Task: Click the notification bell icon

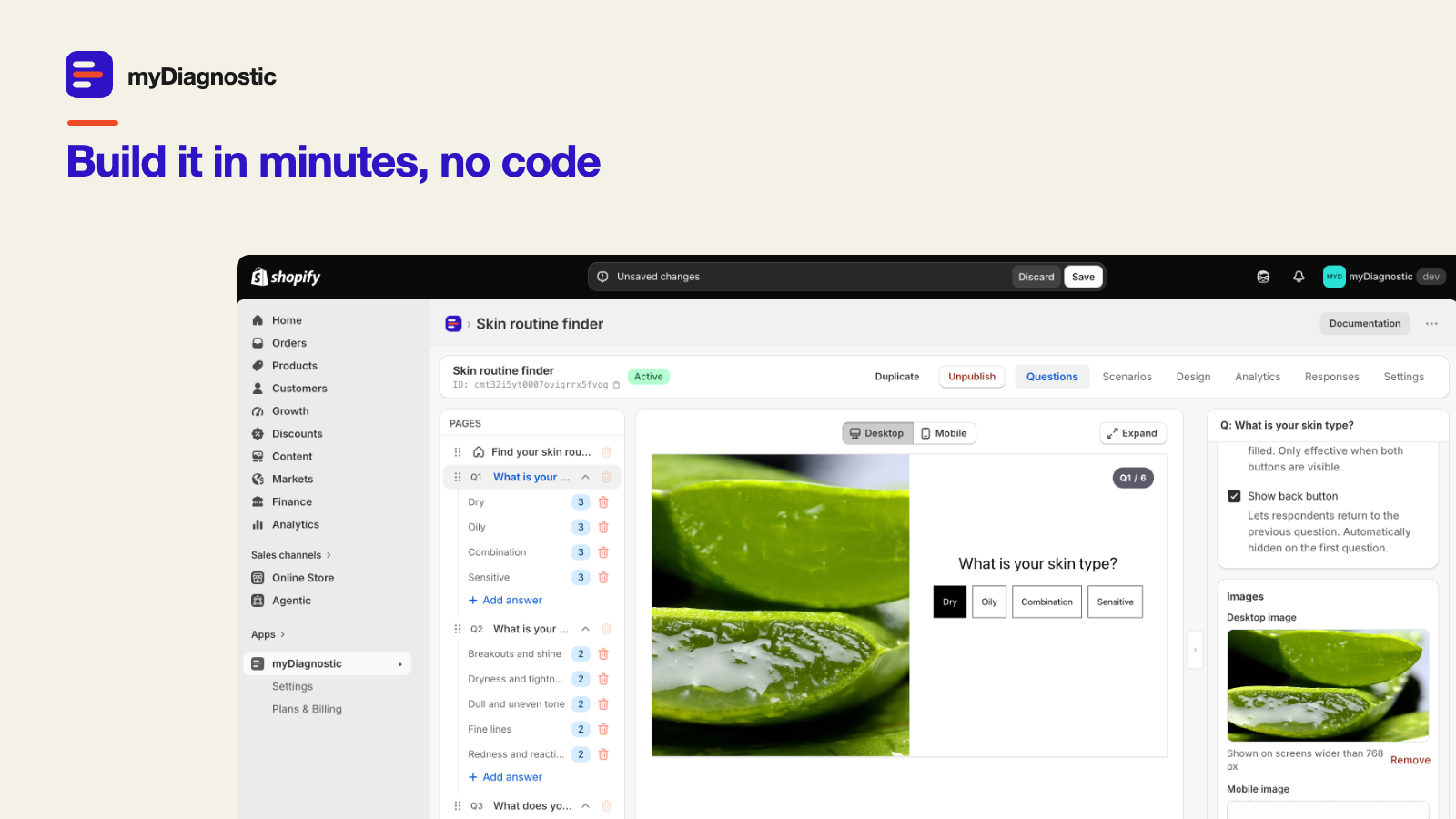Action: coord(1299,277)
